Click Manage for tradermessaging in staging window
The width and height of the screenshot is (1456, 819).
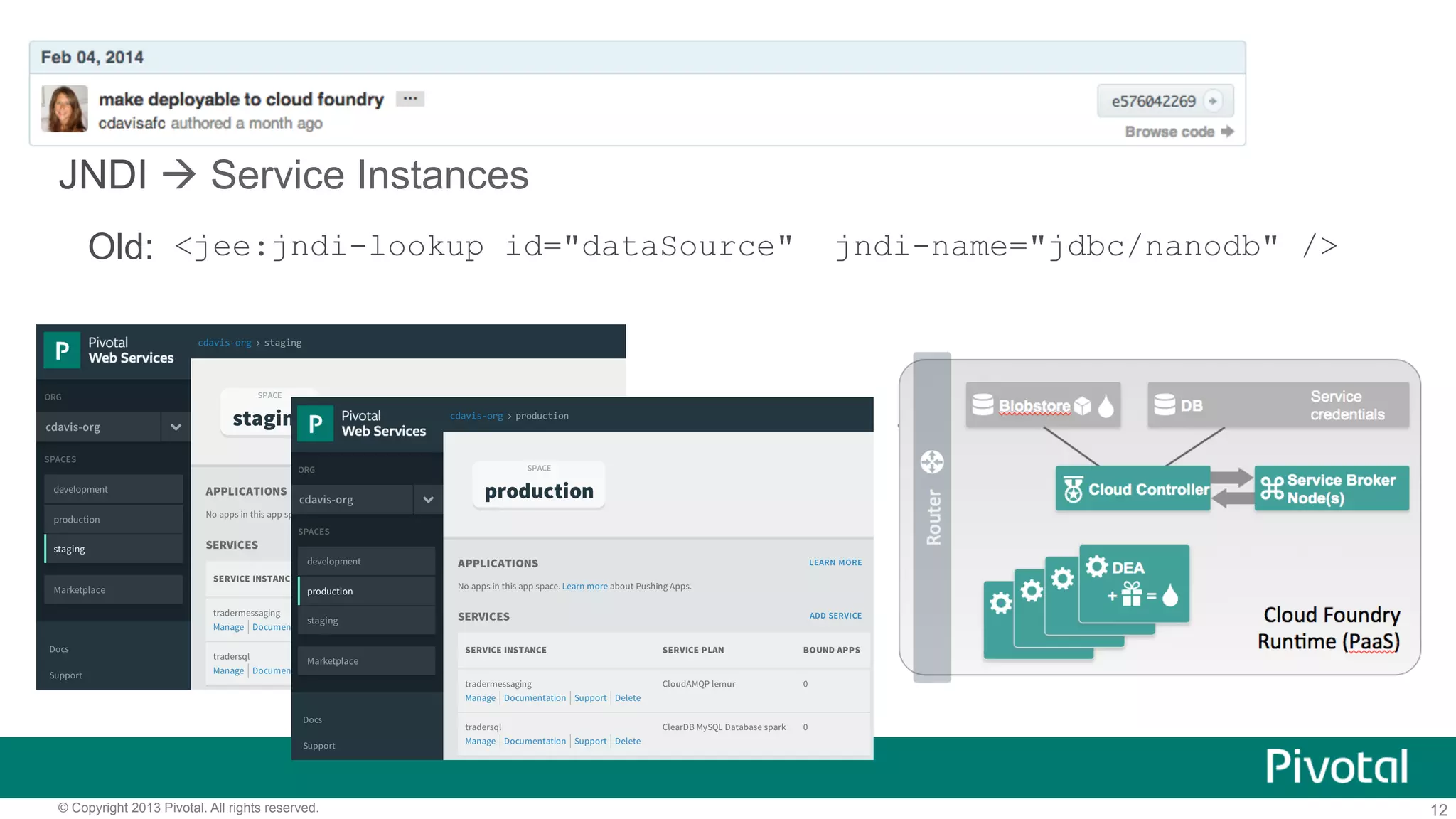coord(228,627)
